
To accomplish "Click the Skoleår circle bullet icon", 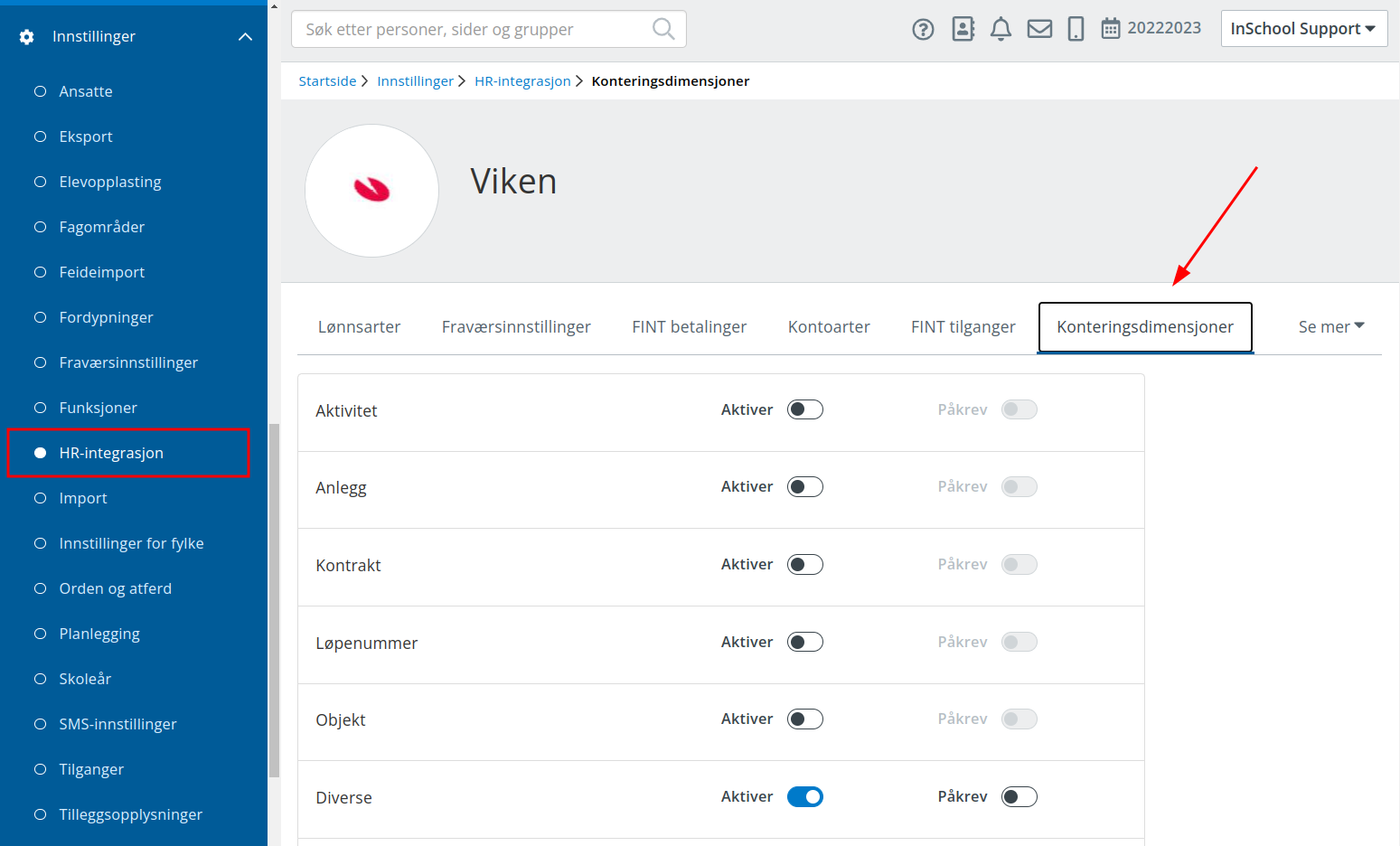I will click(x=40, y=679).
